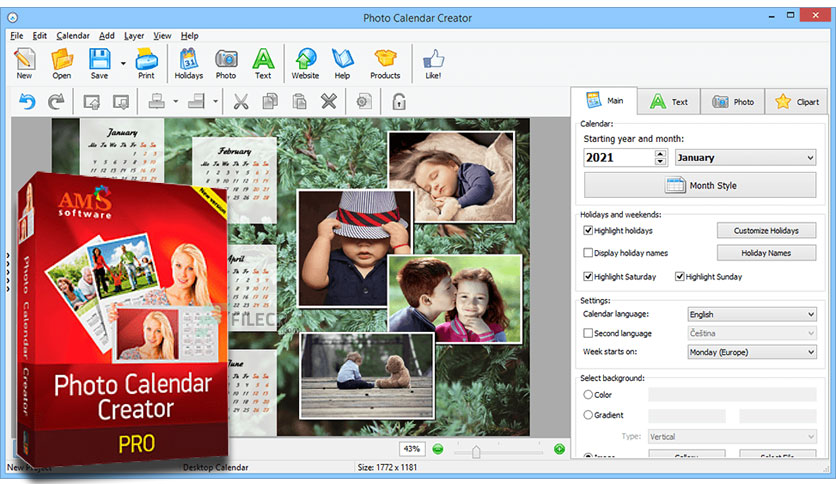
Task: Switch to the Clipart tab
Action: (797, 102)
